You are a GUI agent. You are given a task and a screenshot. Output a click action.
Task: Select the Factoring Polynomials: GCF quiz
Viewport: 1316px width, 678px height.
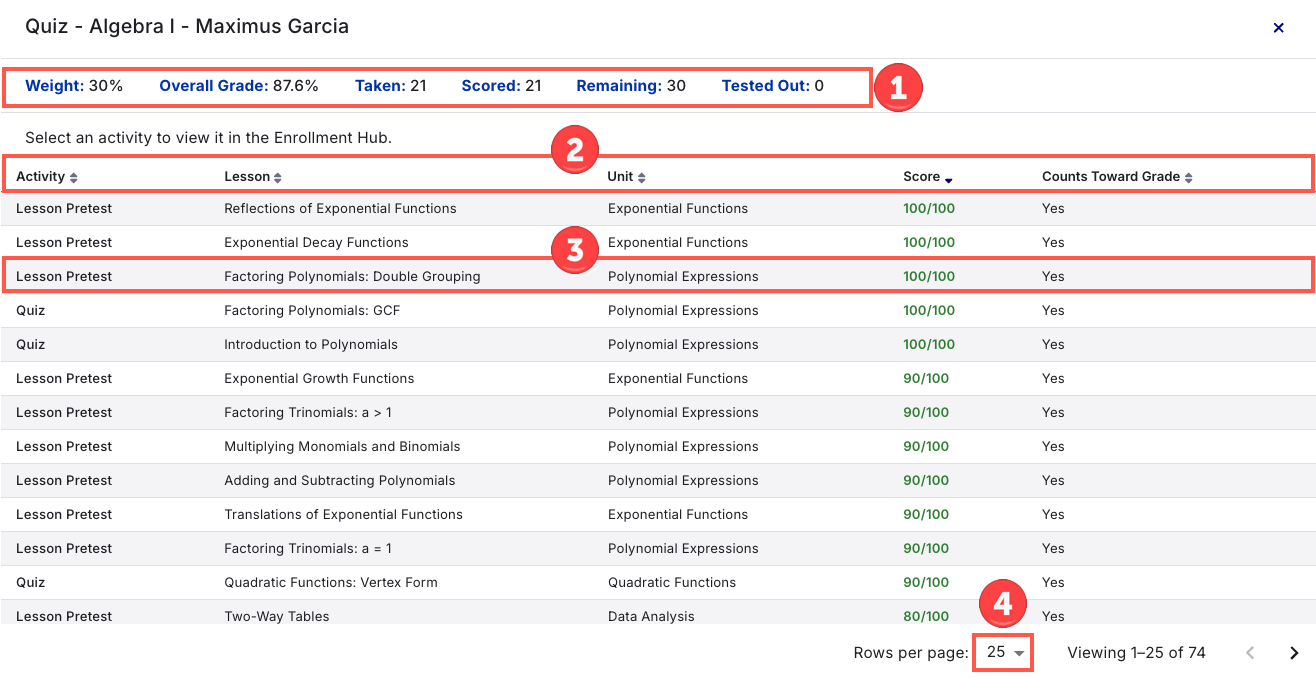tap(658, 311)
